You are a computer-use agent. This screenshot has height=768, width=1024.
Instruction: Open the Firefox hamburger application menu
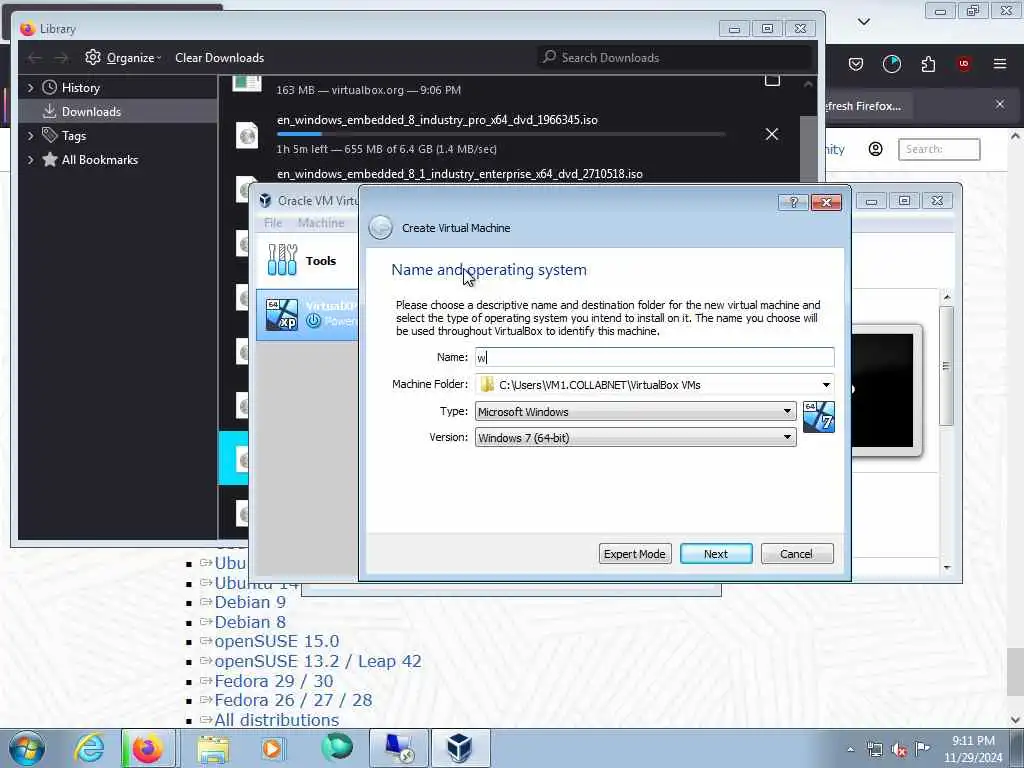tap(1000, 64)
